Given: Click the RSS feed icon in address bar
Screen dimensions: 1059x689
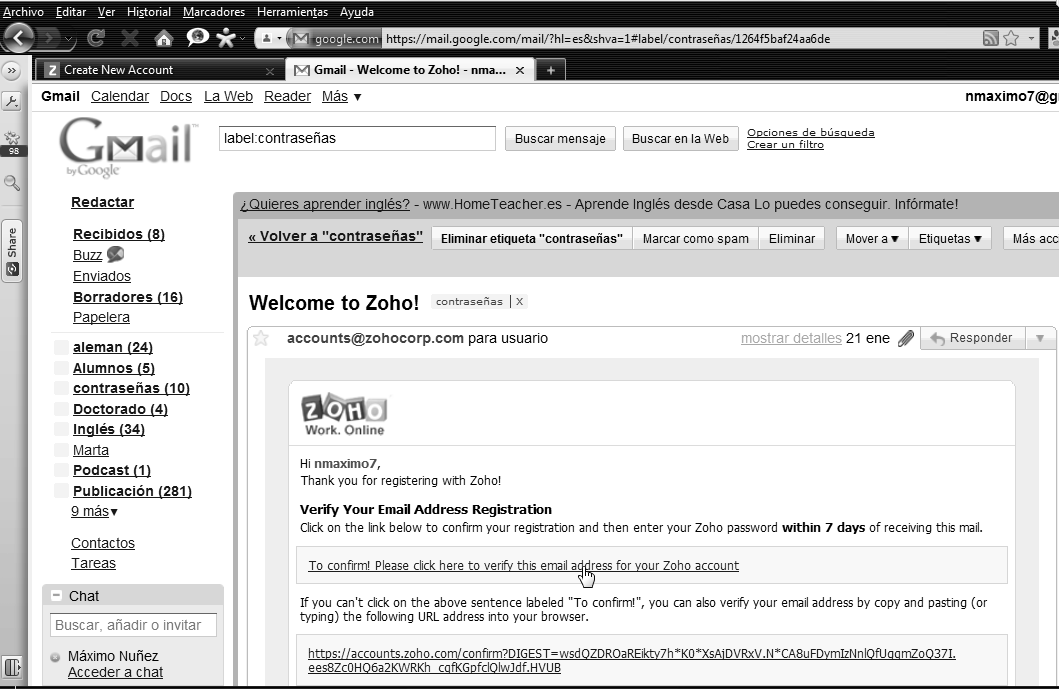Looking at the screenshot, I should pos(990,39).
